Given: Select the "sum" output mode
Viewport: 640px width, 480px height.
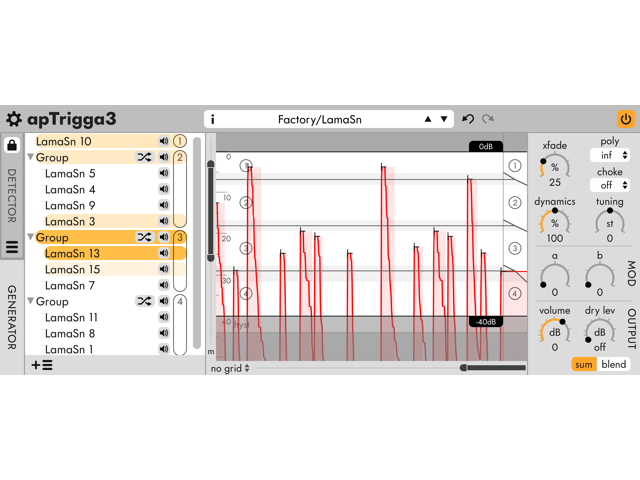Looking at the screenshot, I should tap(584, 364).
